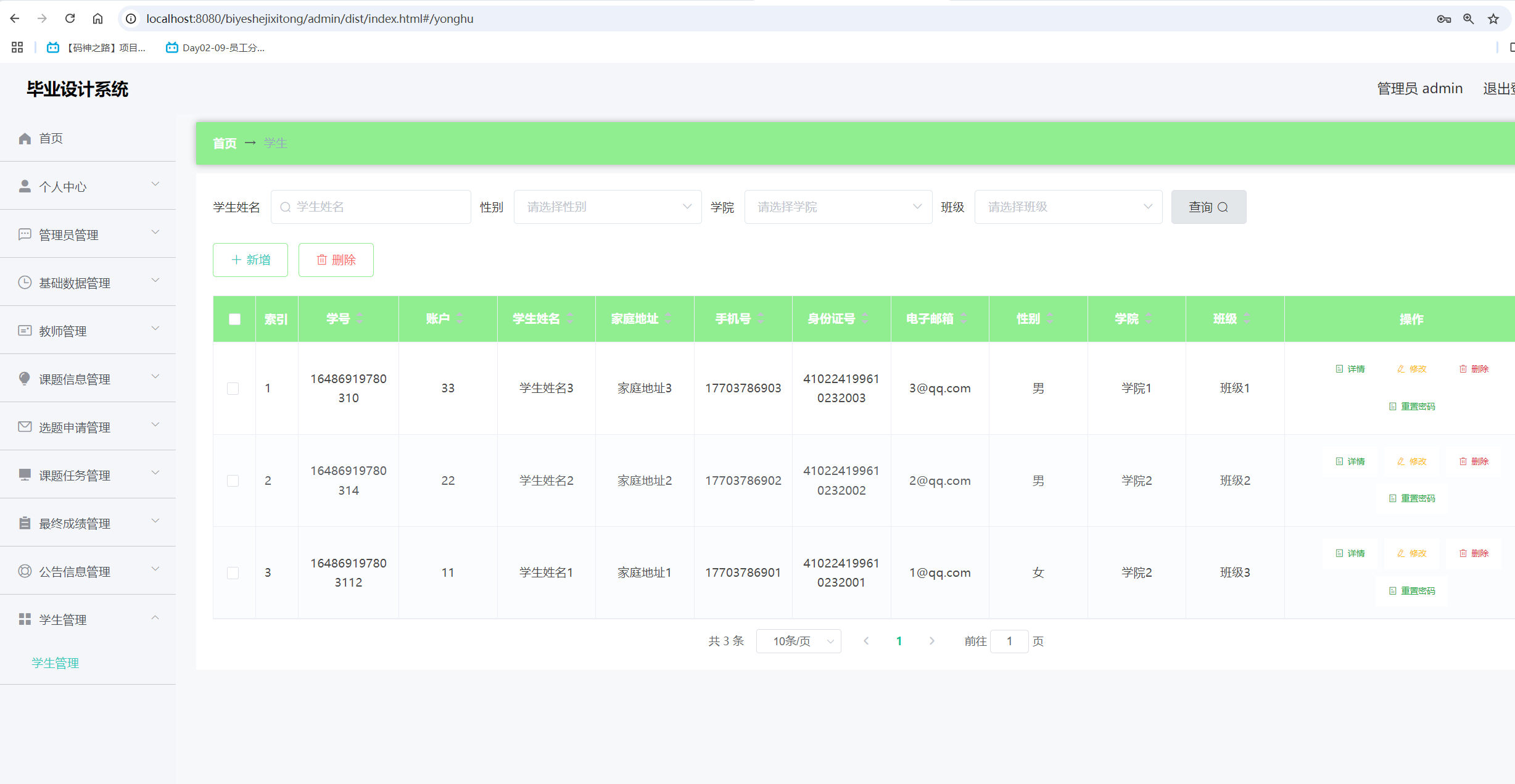
Task: Click the bookmark star icon
Action: point(1493,19)
